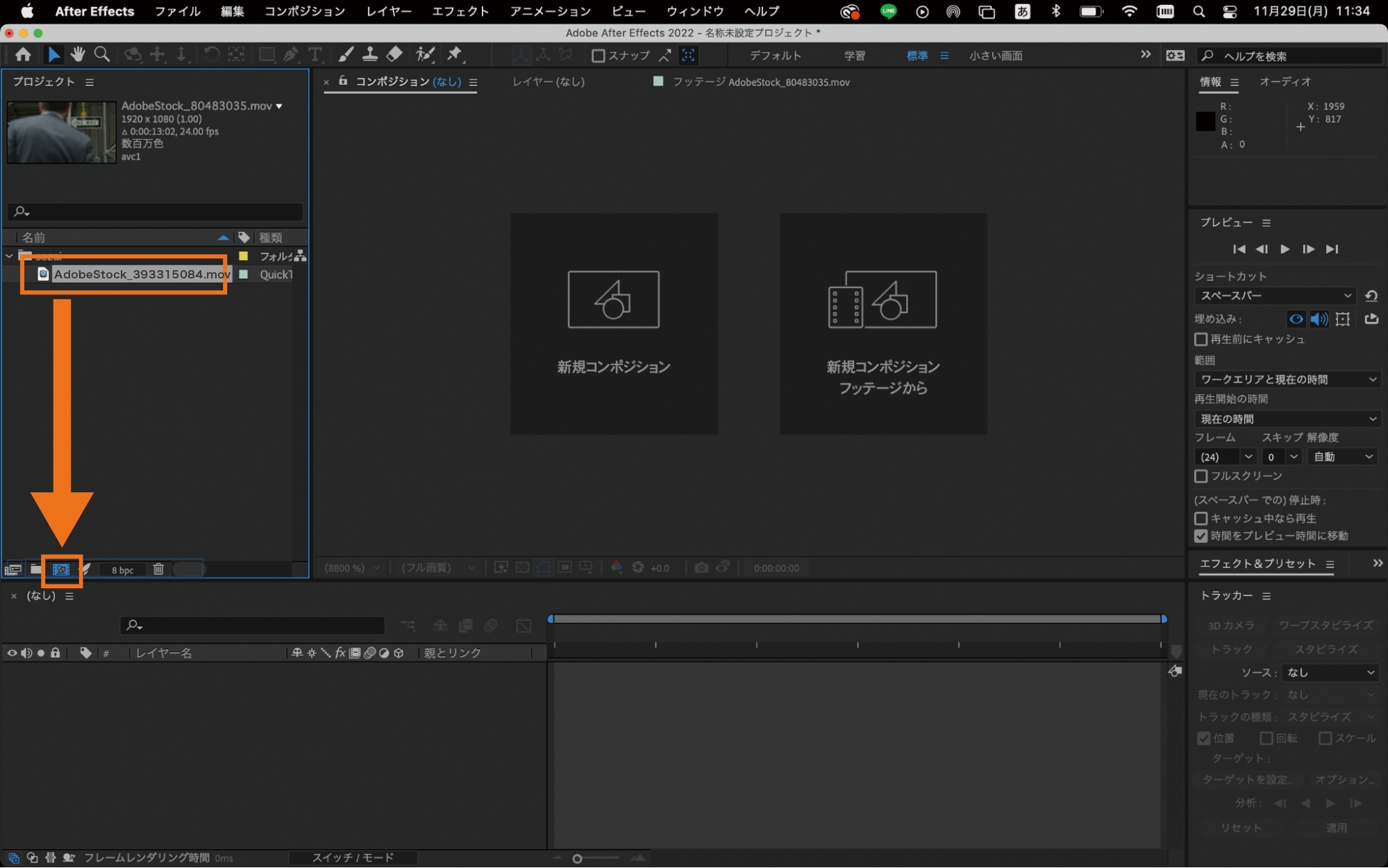The height and width of the screenshot is (868, 1388).
Task: Open the スペースバー shortcut dropdown
Action: (x=1276, y=296)
